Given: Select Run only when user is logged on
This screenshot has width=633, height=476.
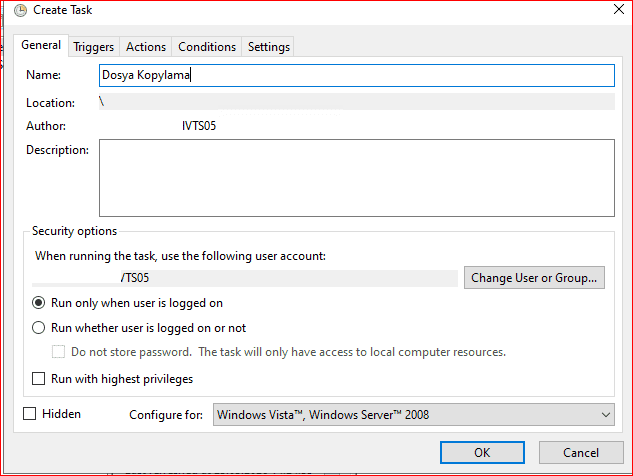Looking at the screenshot, I should click(x=39, y=303).
